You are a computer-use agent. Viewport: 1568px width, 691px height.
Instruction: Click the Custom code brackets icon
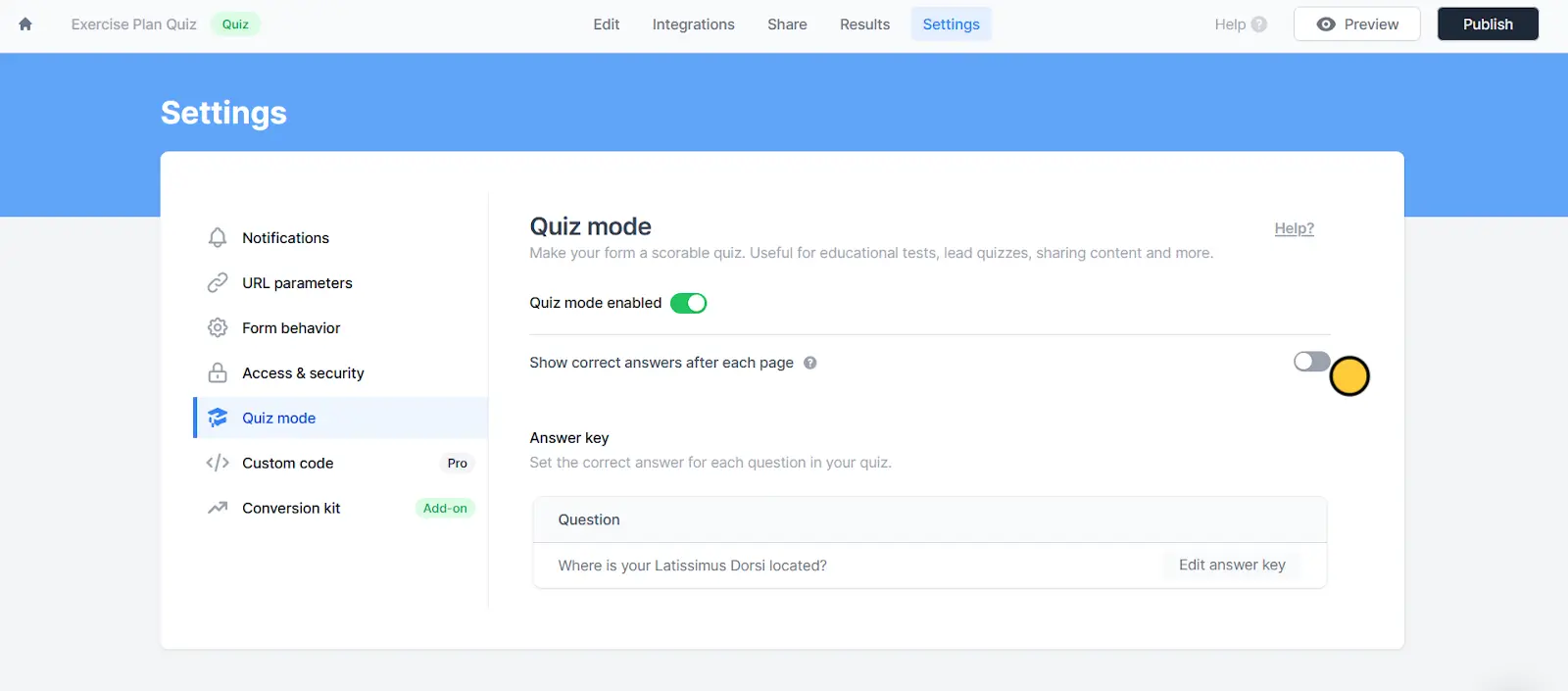point(218,464)
